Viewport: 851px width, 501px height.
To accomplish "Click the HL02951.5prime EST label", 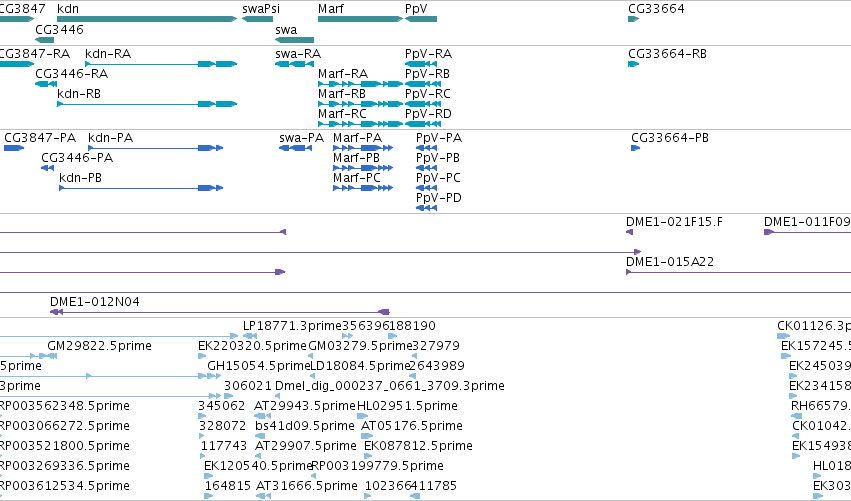I will (x=407, y=406).
